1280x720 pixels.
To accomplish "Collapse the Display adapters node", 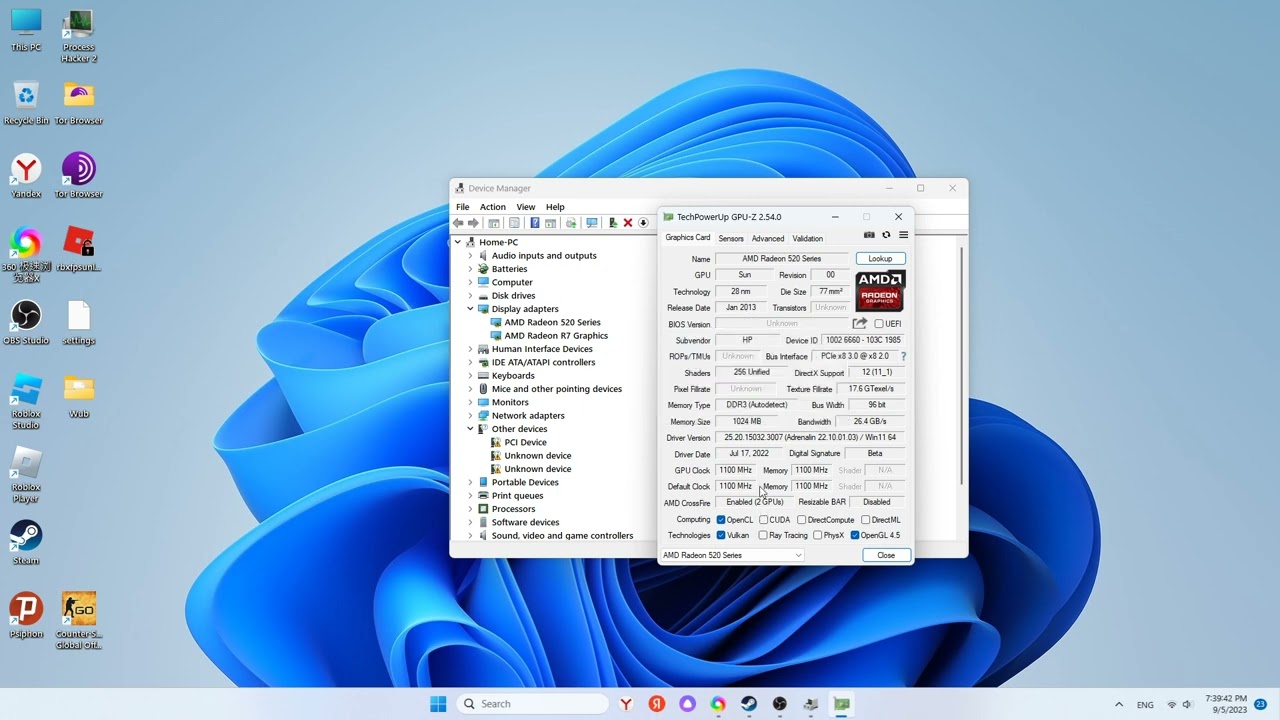I will 470,309.
